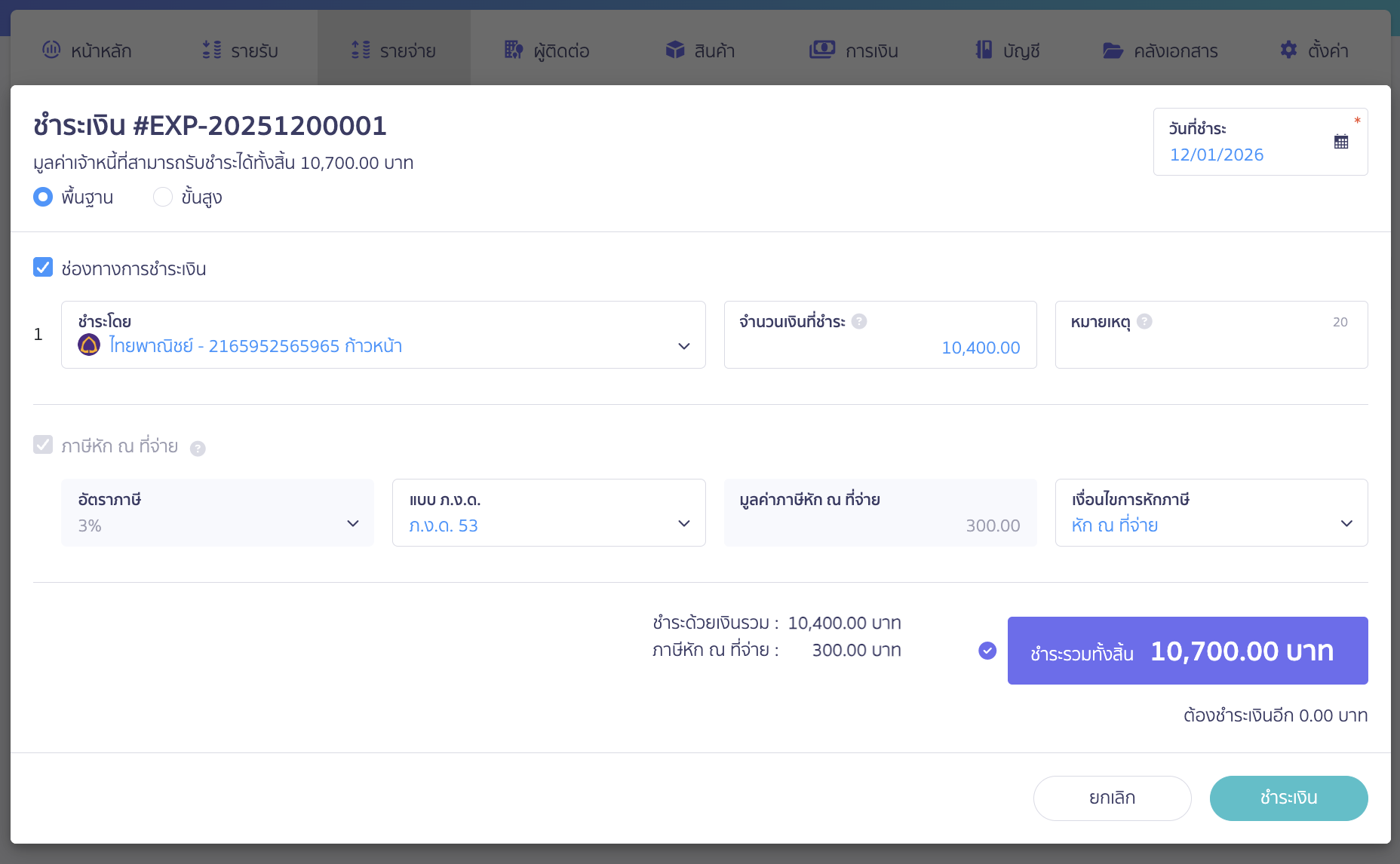Confirm with the ชำระเงิน button
Viewport: 1400px width, 864px height.
pyautogui.click(x=1288, y=798)
